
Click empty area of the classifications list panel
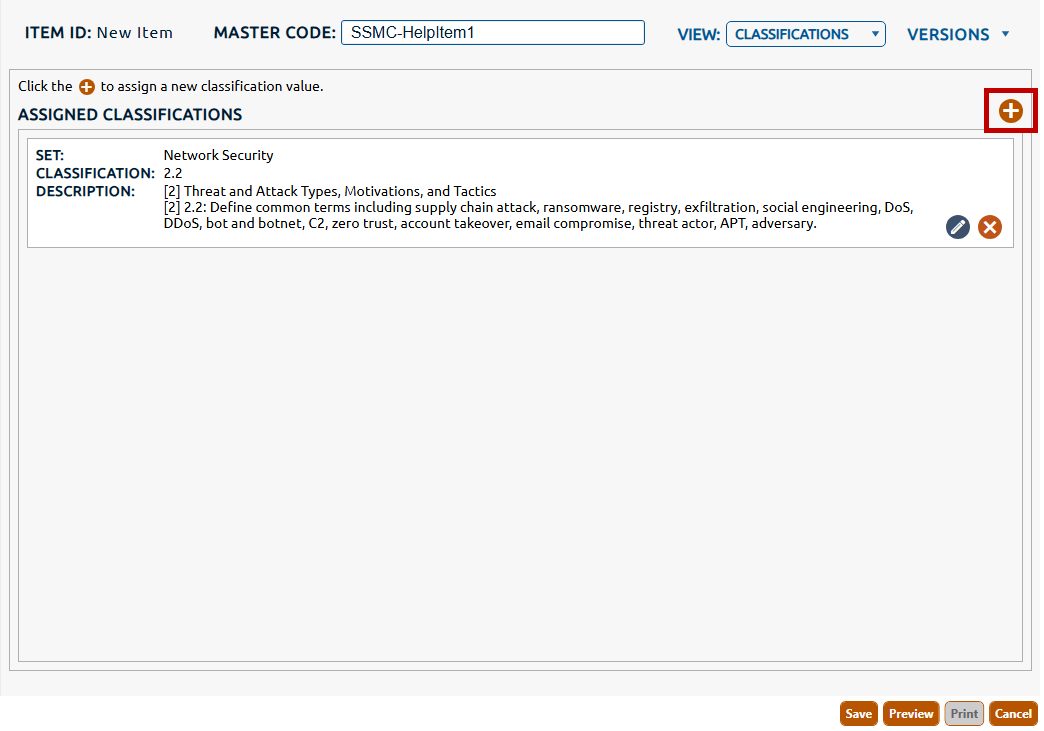(520, 450)
